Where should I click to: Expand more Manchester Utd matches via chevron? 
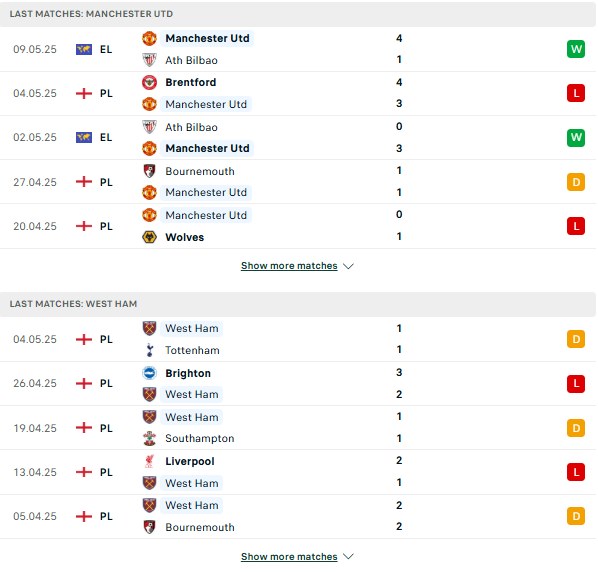[349, 266]
